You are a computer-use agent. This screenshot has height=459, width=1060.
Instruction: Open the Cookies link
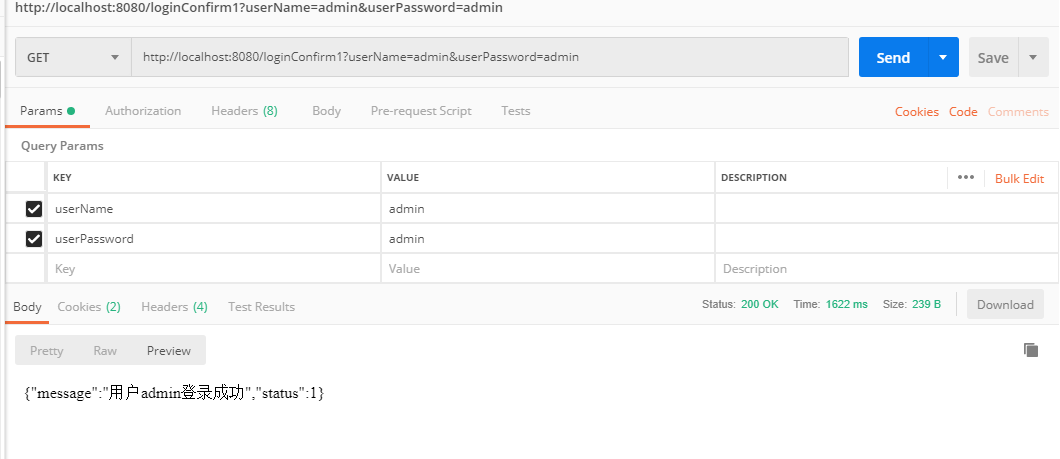tap(916, 112)
